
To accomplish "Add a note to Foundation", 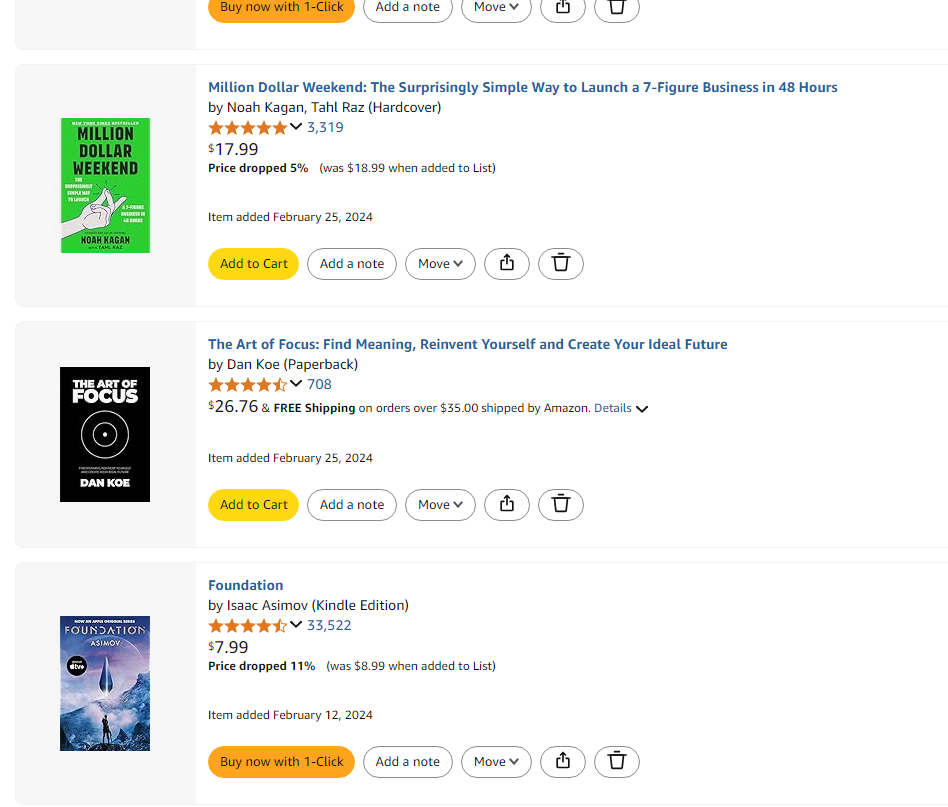I will [408, 762].
